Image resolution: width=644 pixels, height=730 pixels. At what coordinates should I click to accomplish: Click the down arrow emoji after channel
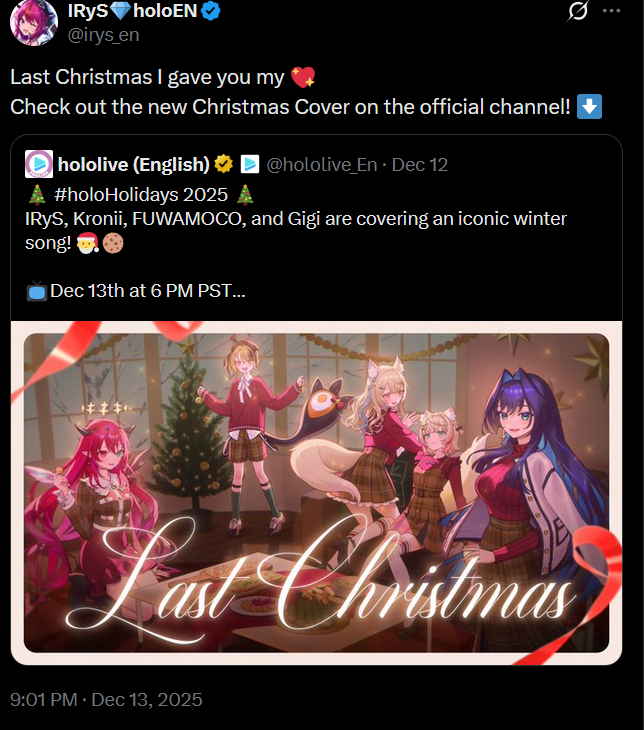(x=589, y=107)
